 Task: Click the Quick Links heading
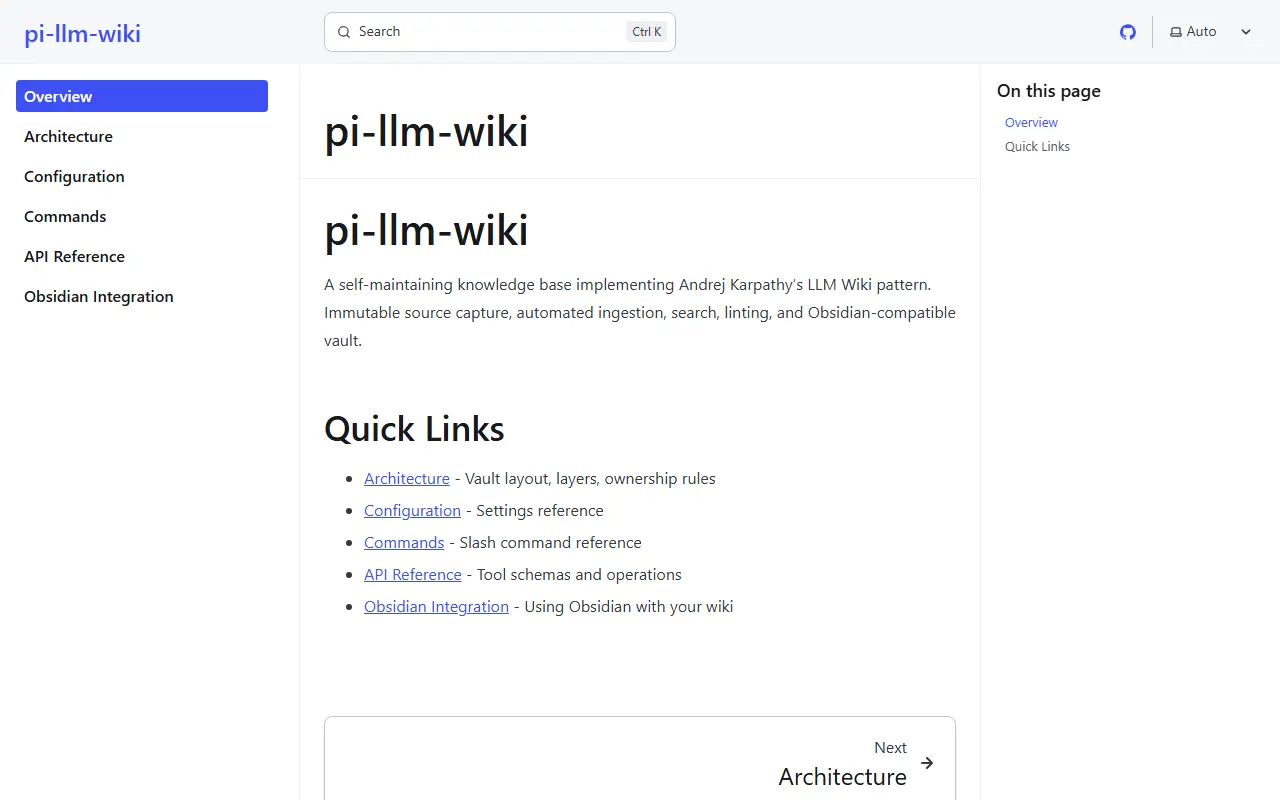414,428
